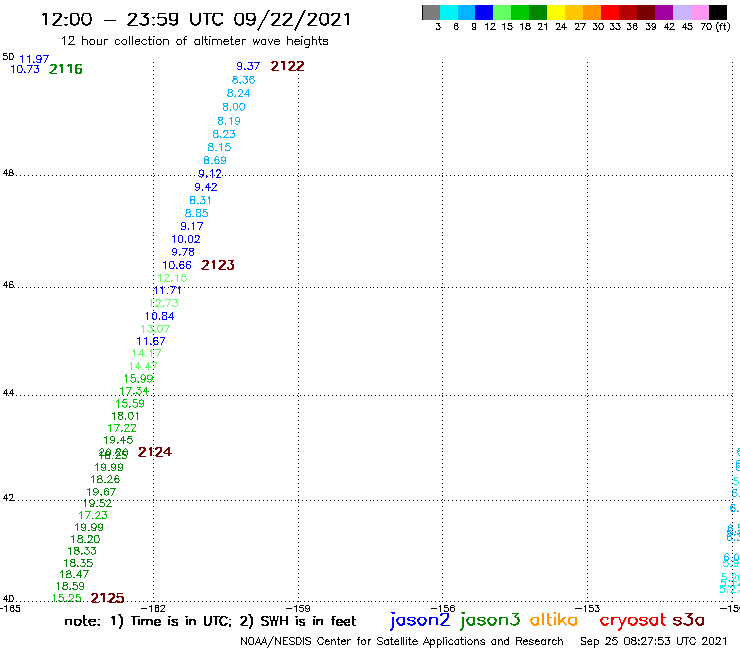Click the wave height value '8.69'

[215, 160]
